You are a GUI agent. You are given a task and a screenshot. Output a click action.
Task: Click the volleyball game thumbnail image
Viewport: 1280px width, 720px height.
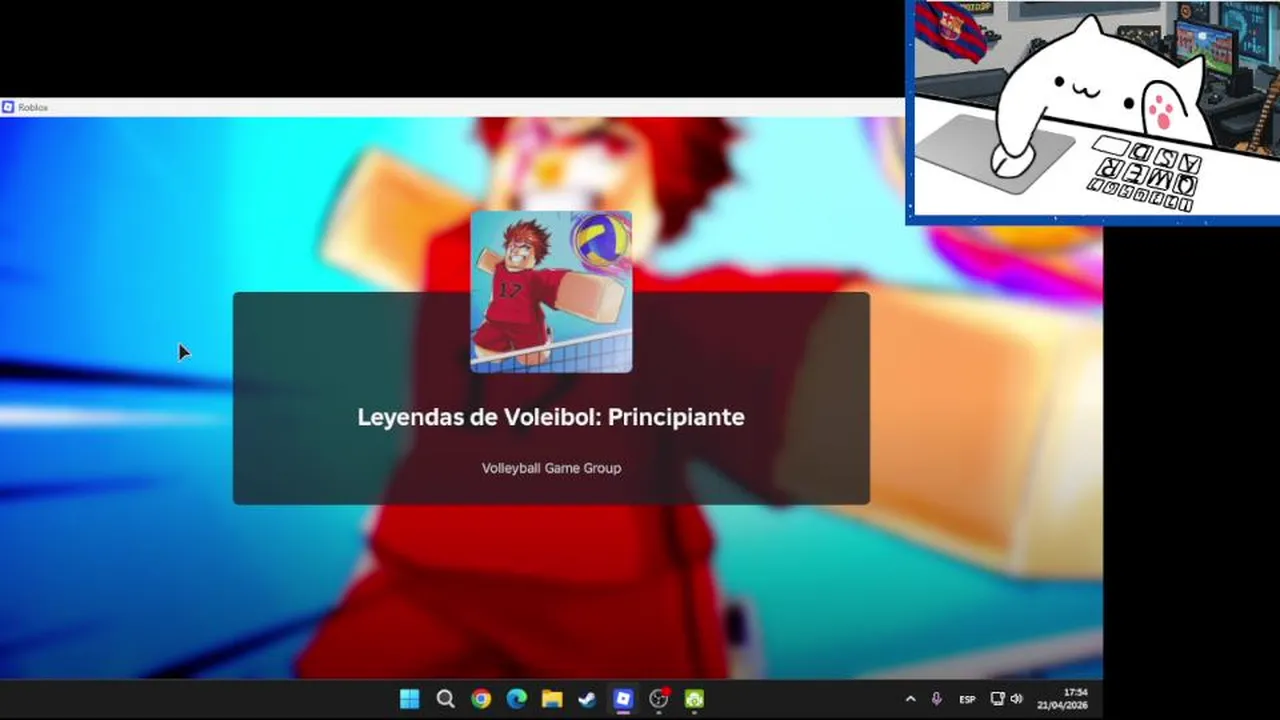[x=551, y=292]
